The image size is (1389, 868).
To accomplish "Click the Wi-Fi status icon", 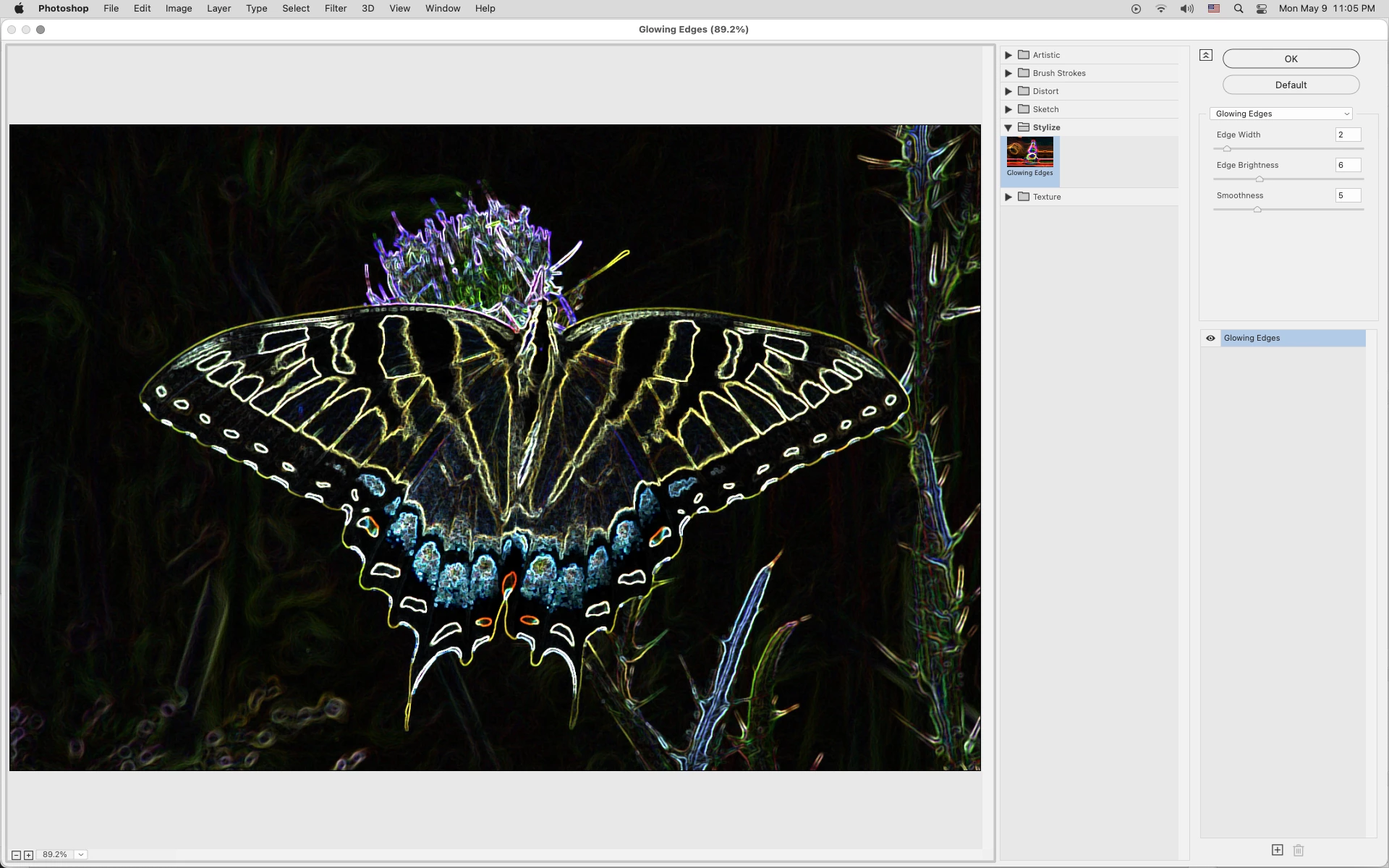I will [1161, 9].
